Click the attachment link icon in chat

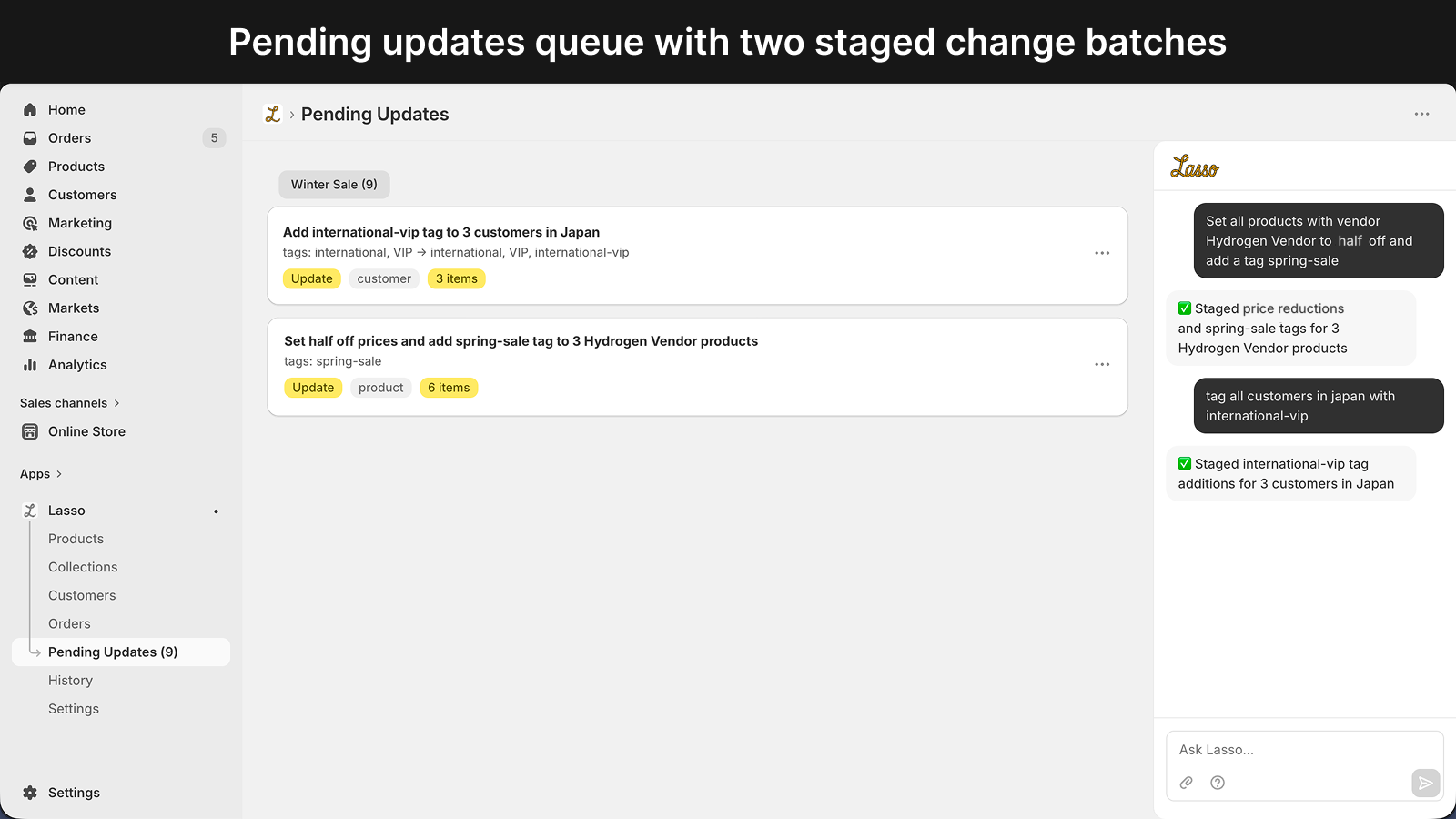pyautogui.click(x=1187, y=783)
